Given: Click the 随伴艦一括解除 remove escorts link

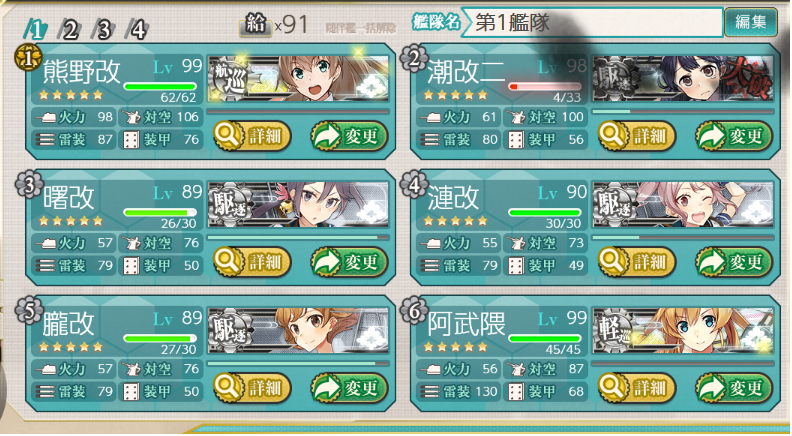Looking at the screenshot, I should point(361,28).
